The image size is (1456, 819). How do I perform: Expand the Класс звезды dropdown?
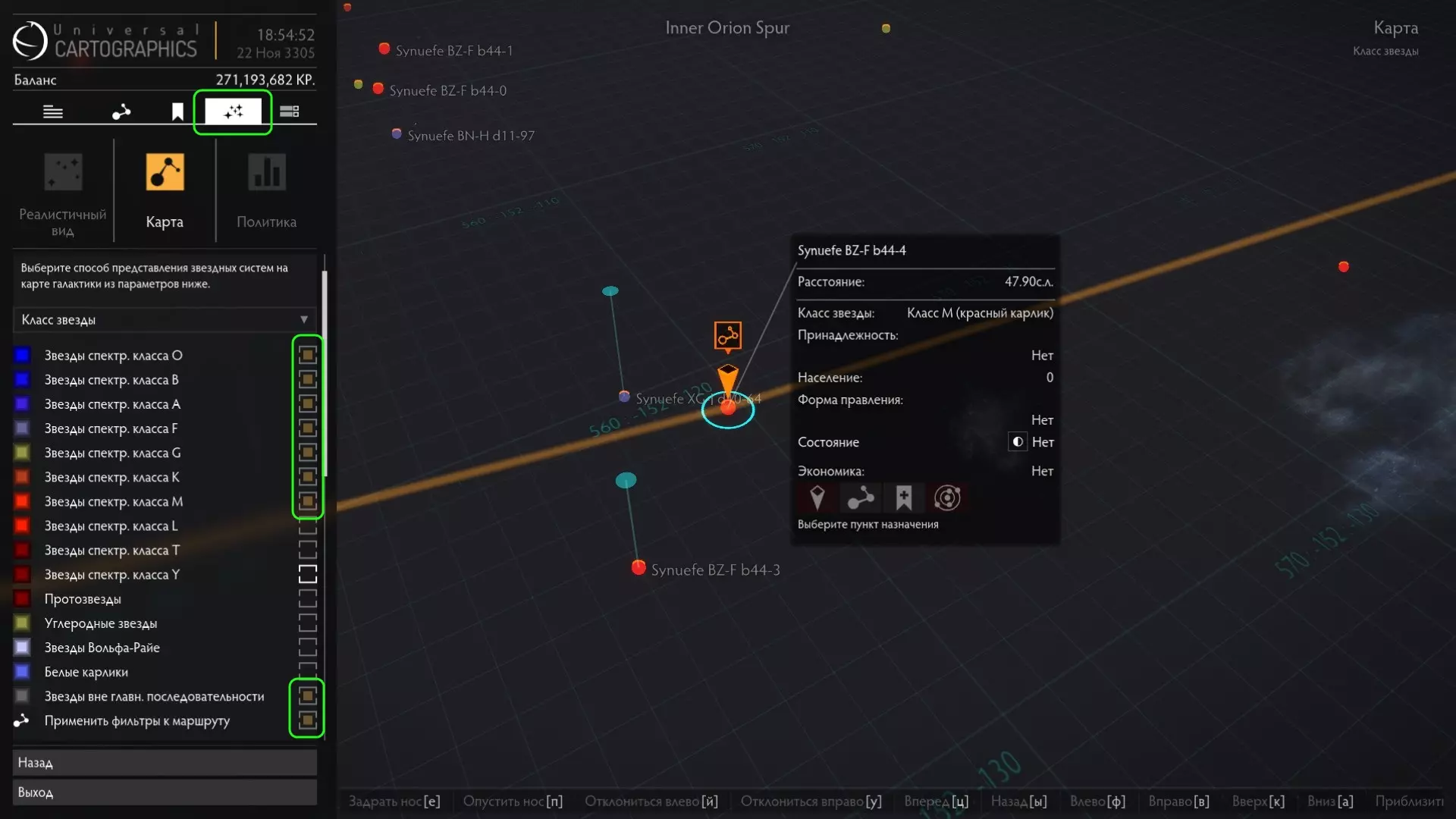coord(165,320)
